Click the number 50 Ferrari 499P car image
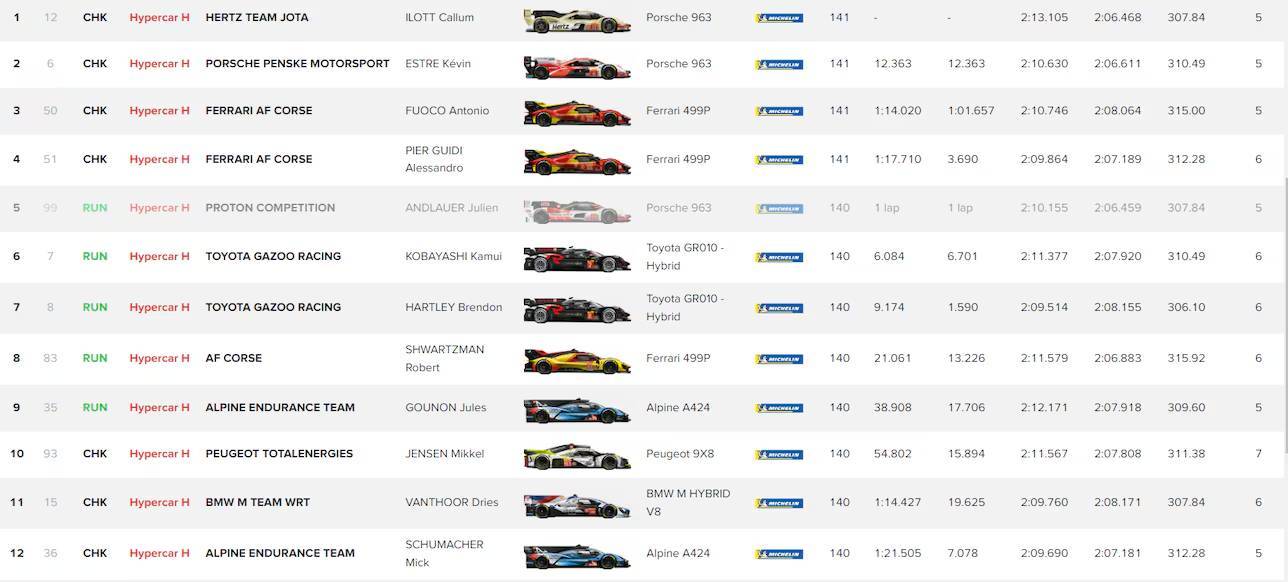Viewport: 1288px width, 582px height. point(577,112)
